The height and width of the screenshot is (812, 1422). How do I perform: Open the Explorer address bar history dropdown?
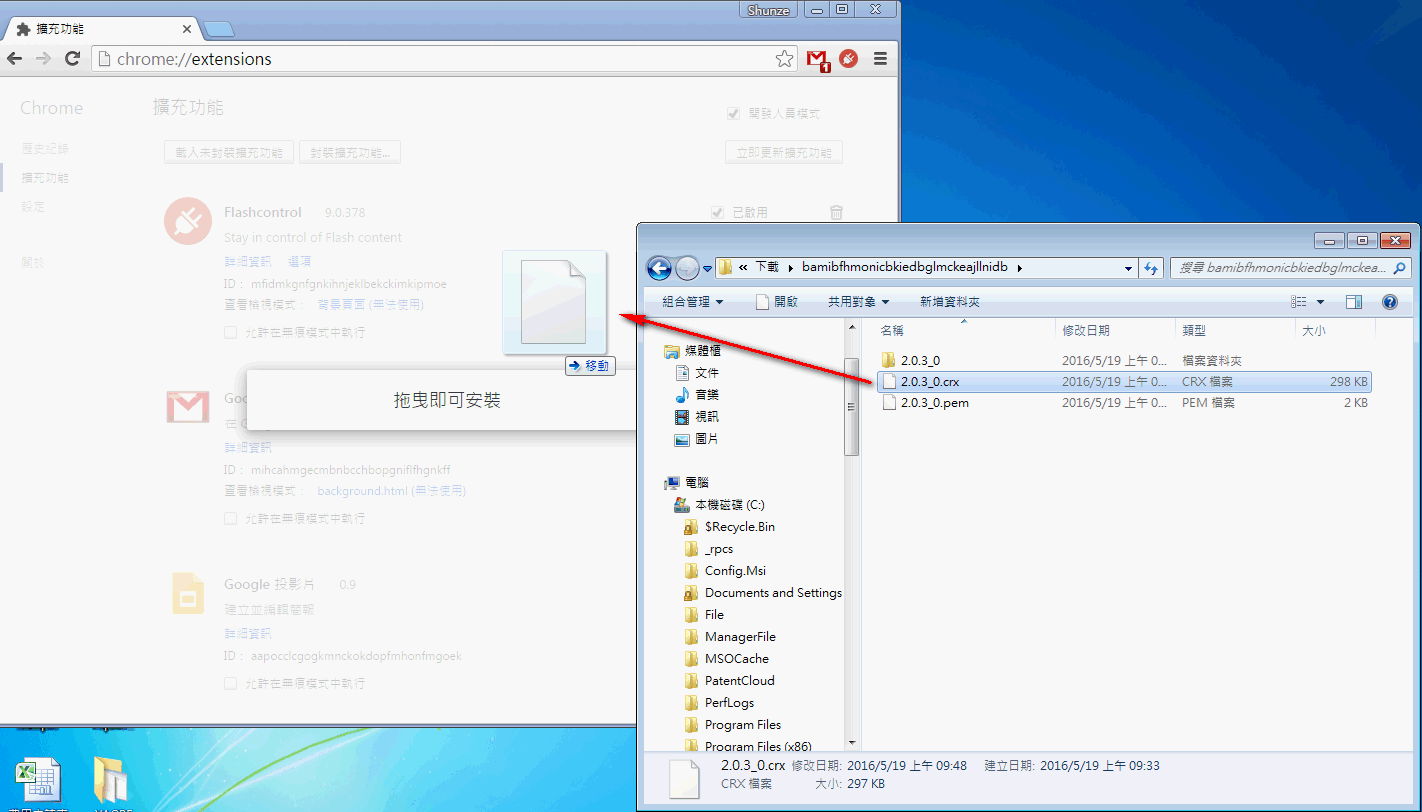pos(1129,268)
